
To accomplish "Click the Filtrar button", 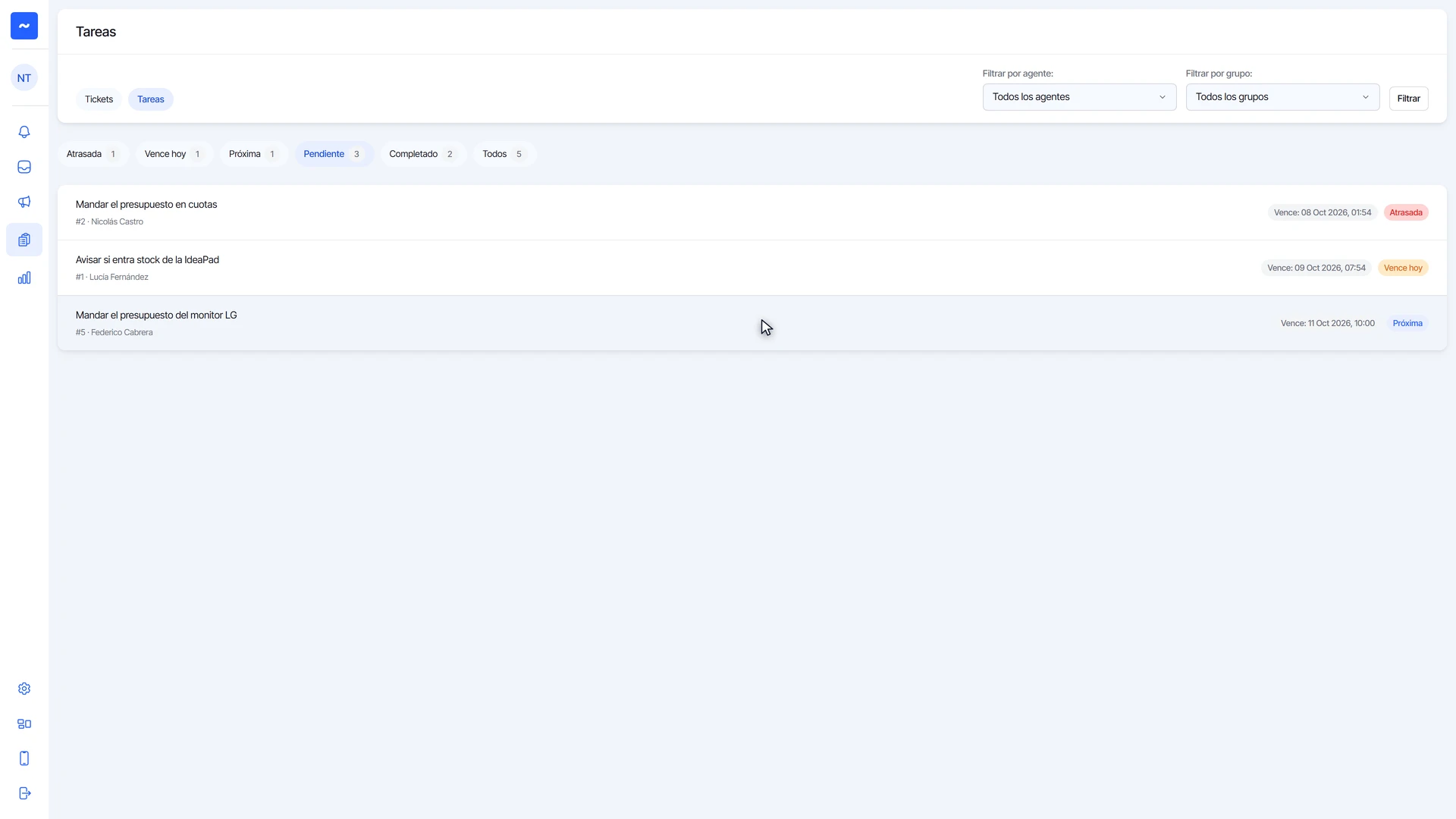I will (1408, 99).
